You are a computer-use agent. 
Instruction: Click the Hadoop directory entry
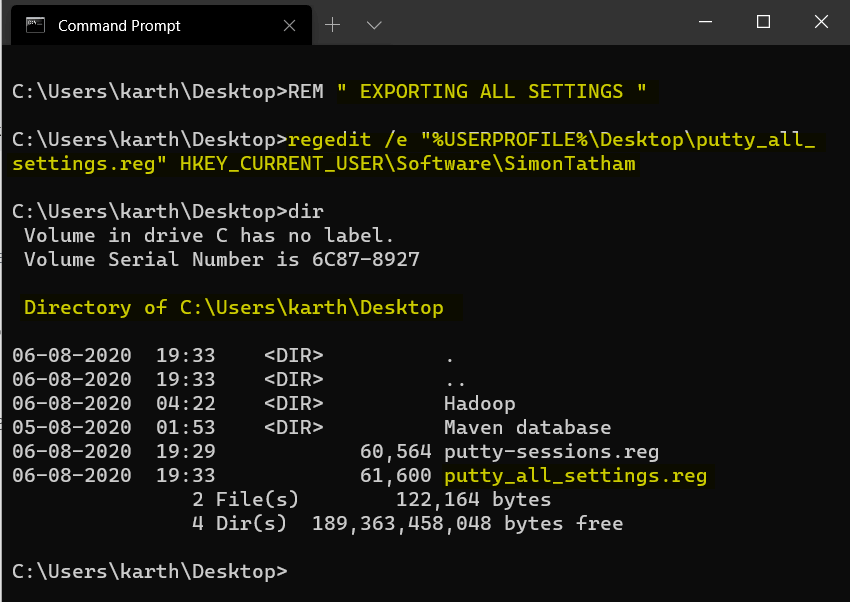pos(479,404)
